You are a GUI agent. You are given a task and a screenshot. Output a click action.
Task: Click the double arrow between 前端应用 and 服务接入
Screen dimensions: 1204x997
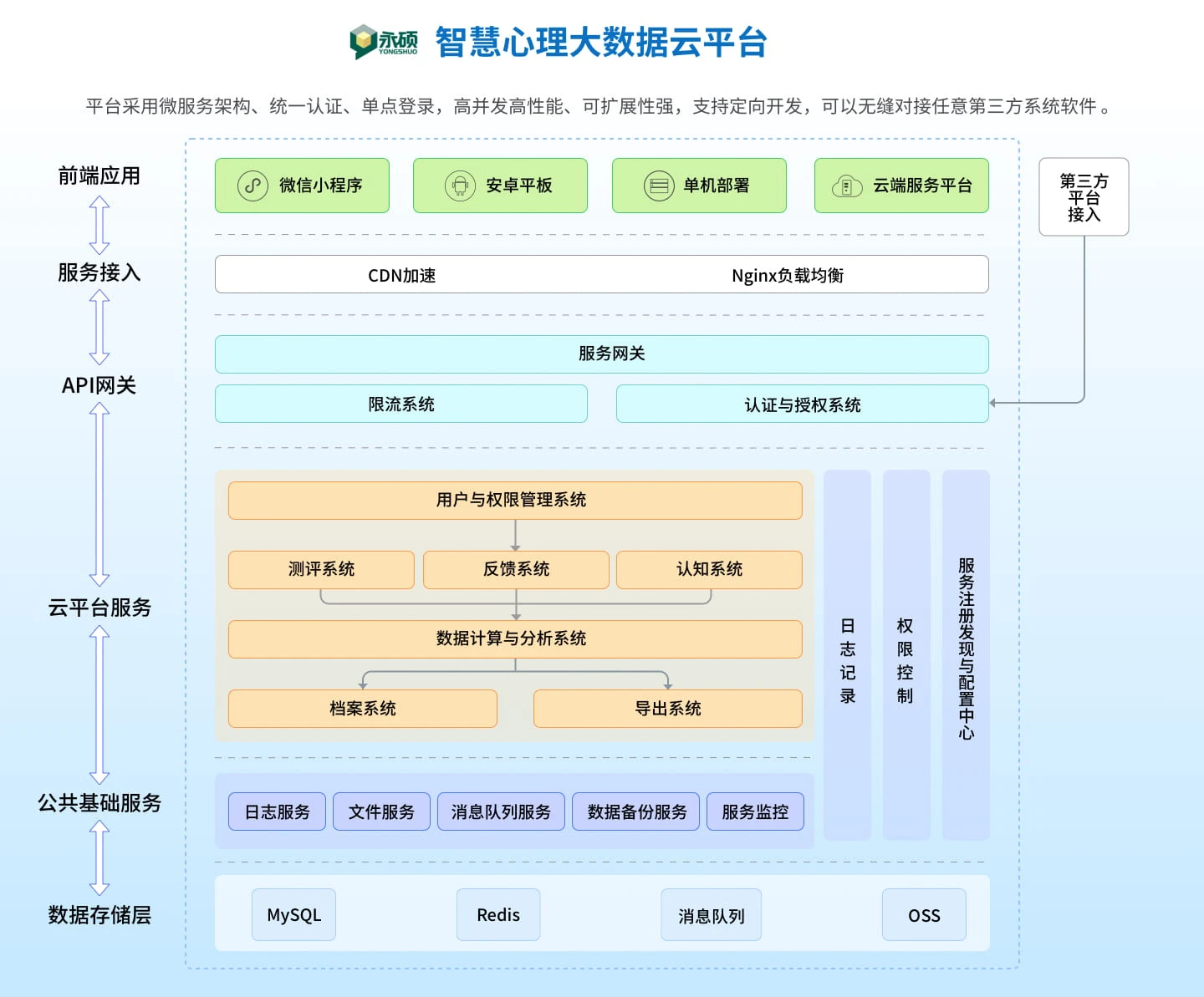click(99, 225)
